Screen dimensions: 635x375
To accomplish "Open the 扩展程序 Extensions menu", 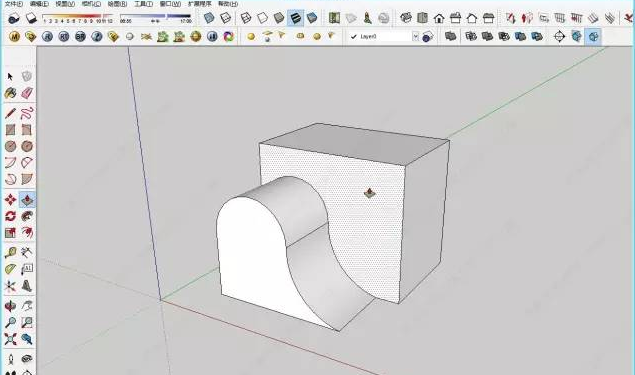I will (x=200, y=4).
